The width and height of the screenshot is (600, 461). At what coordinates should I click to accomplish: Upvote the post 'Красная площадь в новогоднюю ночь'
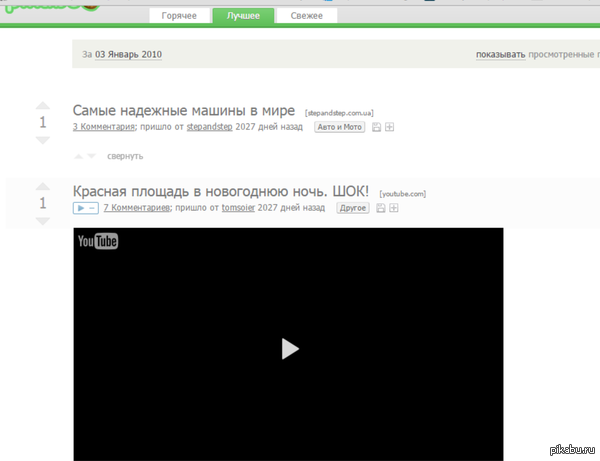coord(42,186)
